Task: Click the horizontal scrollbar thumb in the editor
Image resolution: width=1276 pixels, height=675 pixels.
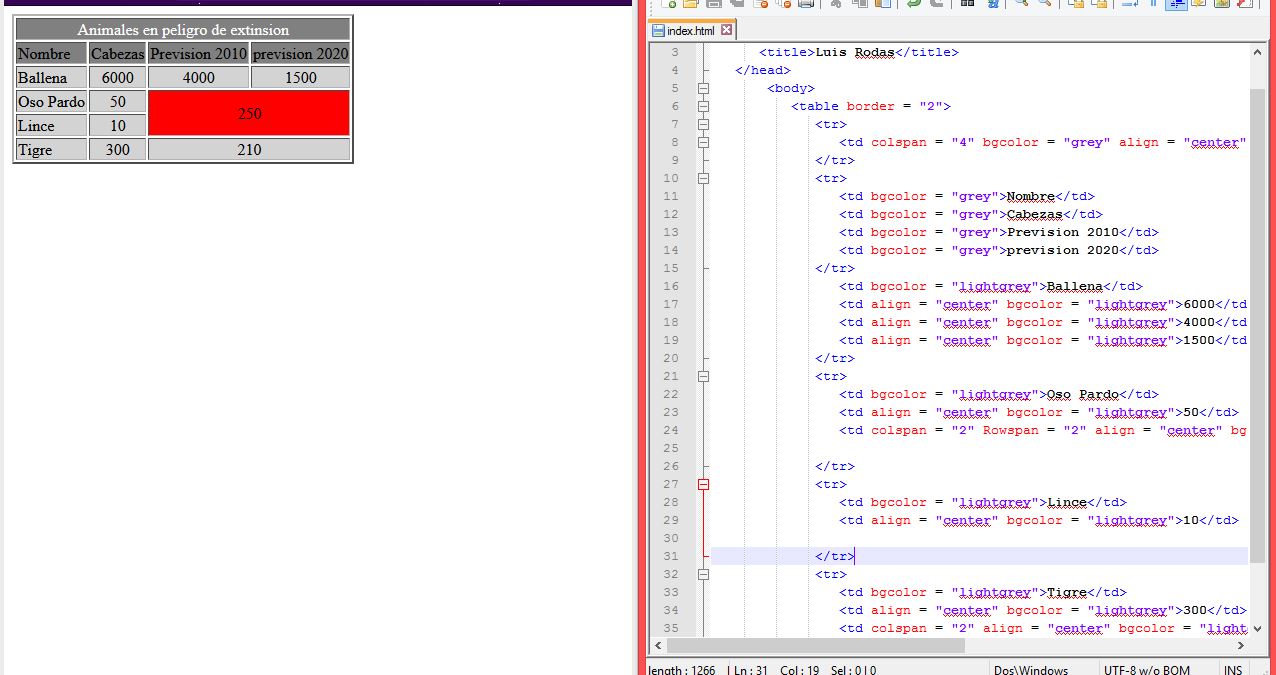Action: coord(815,646)
